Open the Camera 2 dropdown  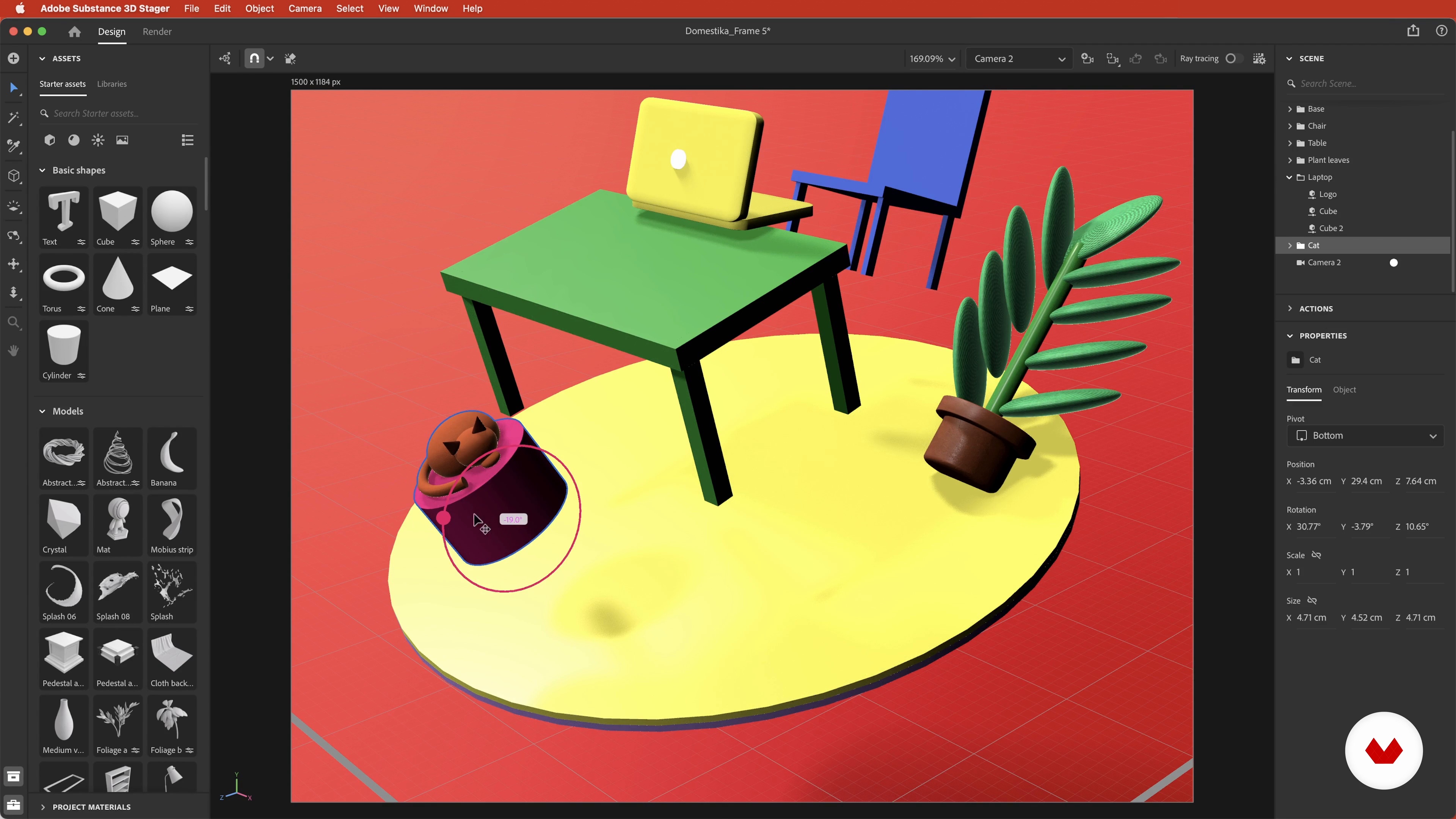point(1020,58)
